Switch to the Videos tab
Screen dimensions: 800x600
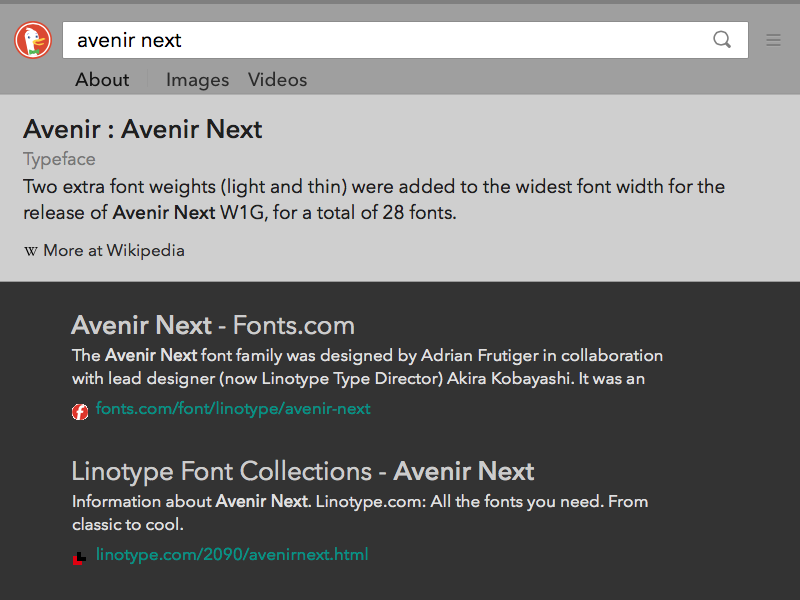pyautogui.click(x=278, y=80)
